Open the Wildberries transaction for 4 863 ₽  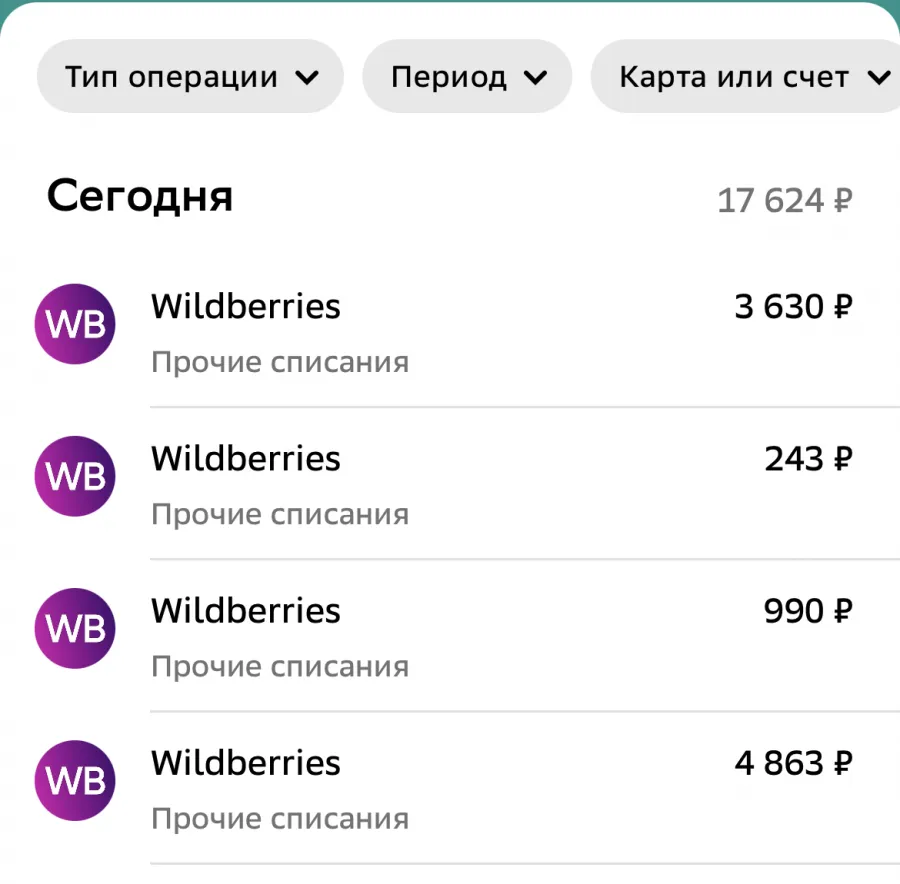pyautogui.click(x=450, y=788)
